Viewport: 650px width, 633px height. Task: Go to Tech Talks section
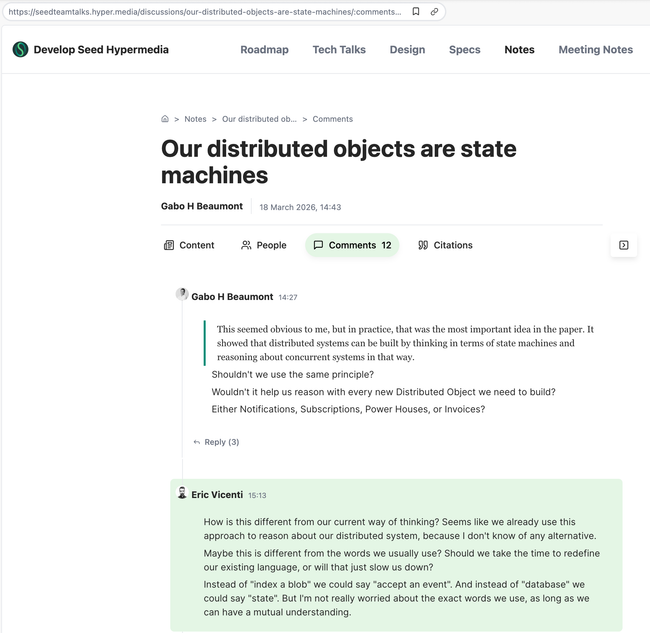point(339,49)
